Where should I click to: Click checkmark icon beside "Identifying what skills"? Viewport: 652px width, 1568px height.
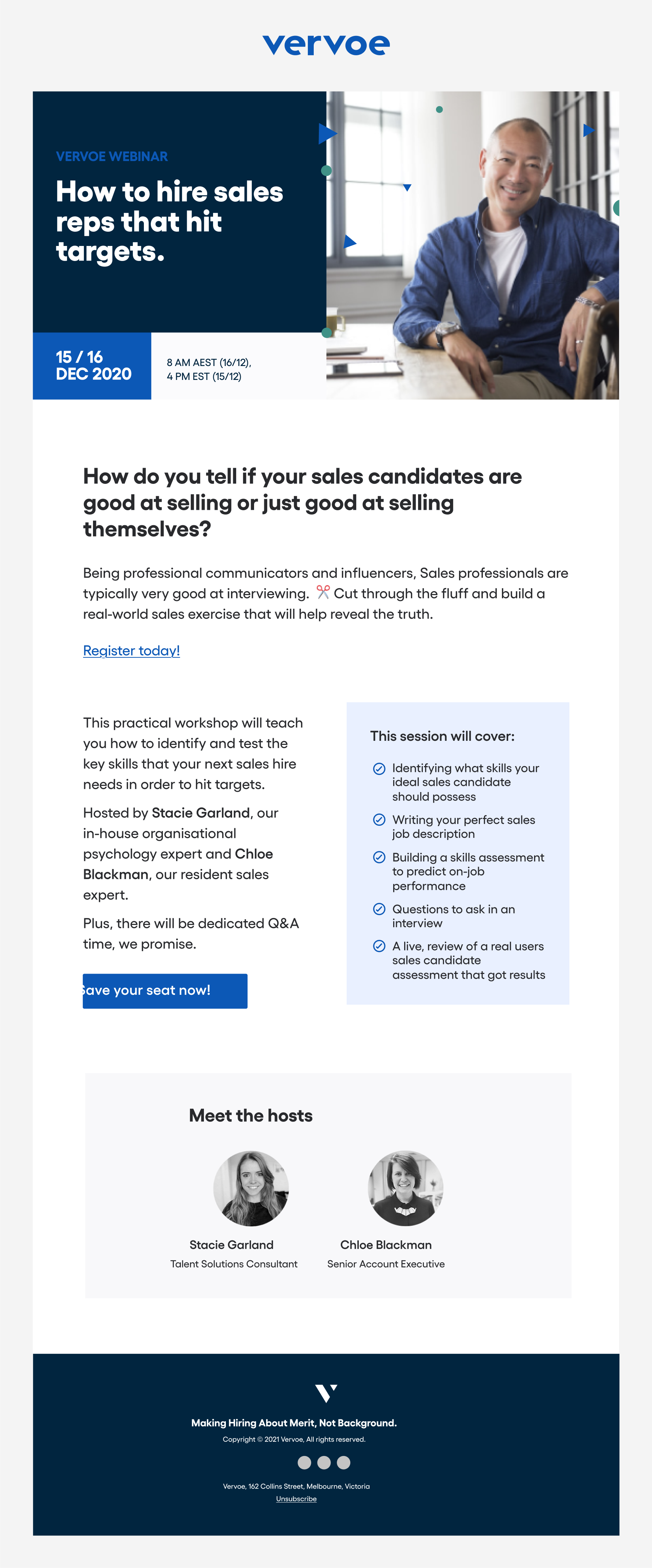coord(379,768)
